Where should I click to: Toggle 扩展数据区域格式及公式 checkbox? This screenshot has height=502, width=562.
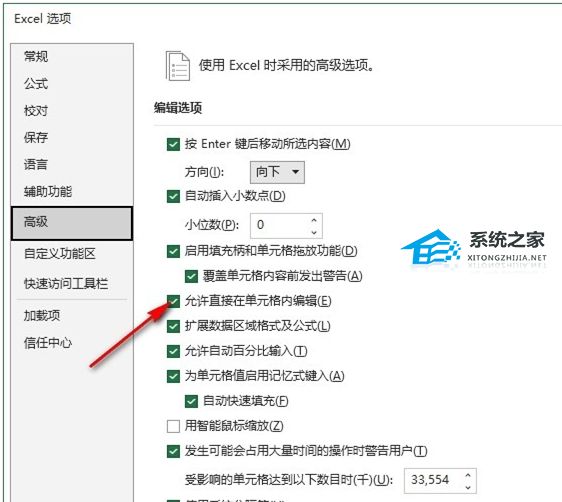(x=173, y=326)
